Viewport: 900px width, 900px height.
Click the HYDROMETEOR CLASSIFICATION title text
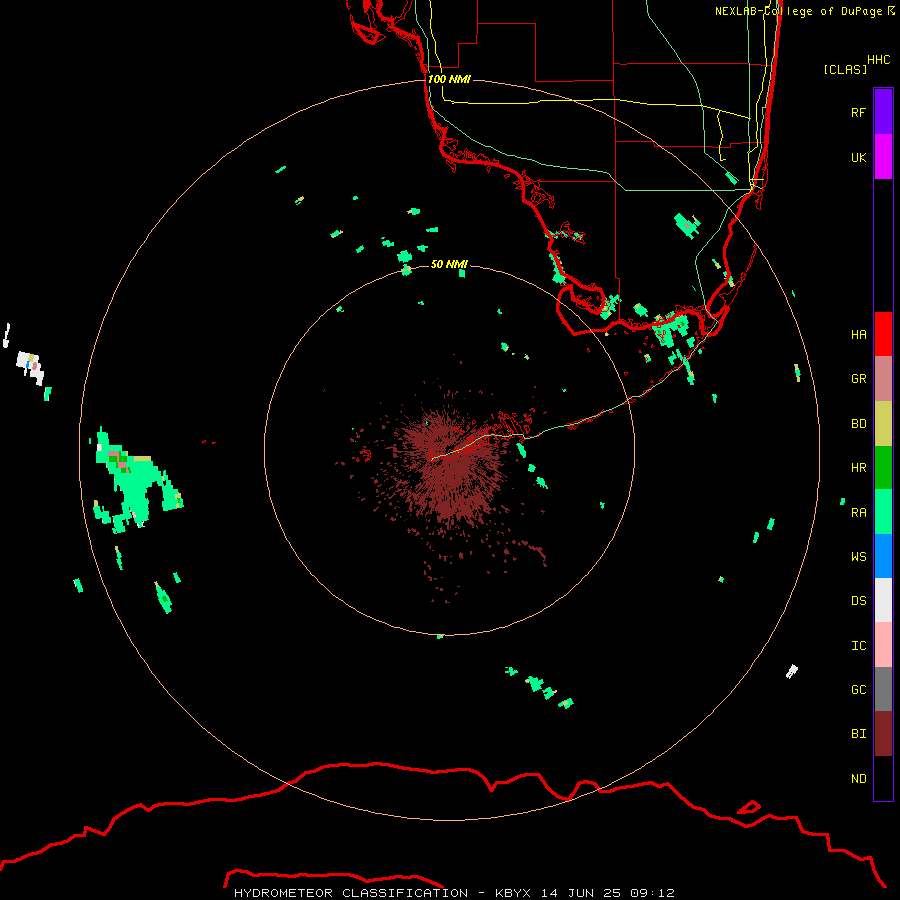click(x=351, y=893)
